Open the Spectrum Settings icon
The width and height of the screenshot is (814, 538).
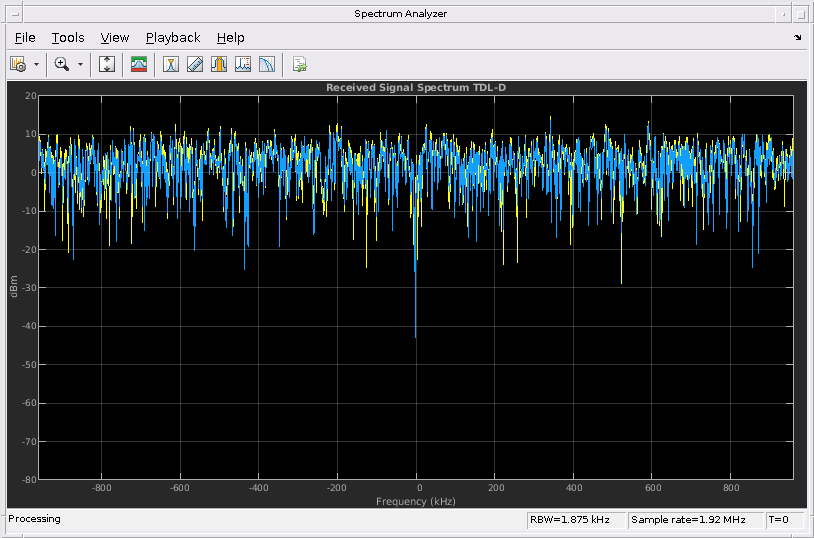coord(17,64)
